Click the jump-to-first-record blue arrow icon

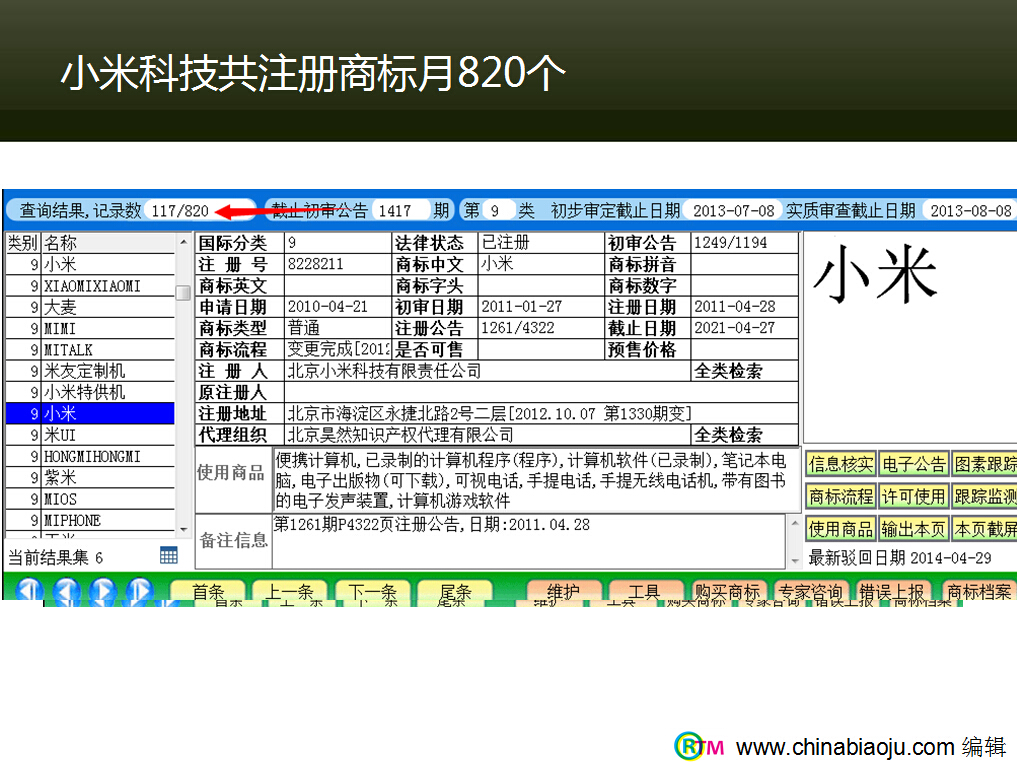pos(29,589)
